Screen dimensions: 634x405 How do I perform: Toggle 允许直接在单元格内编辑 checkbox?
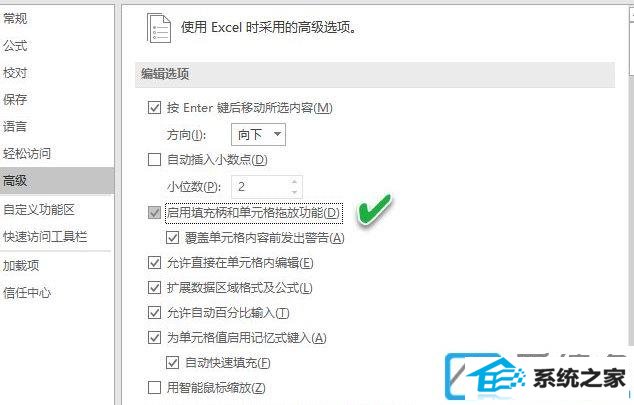tap(154, 263)
